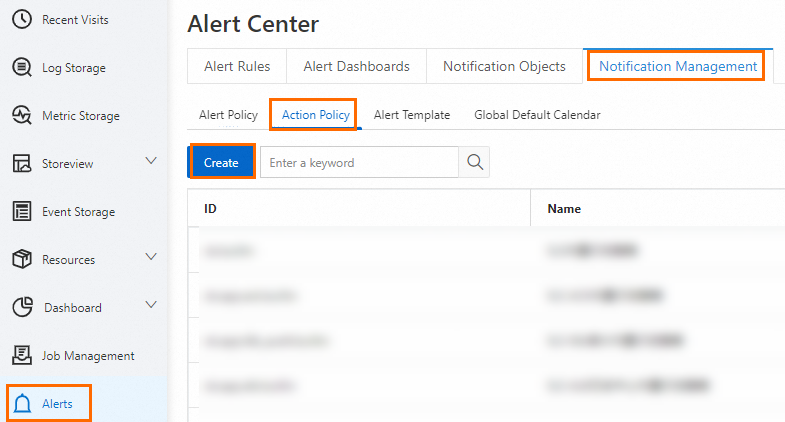Open Job Management in the sidebar

click(x=88, y=356)
